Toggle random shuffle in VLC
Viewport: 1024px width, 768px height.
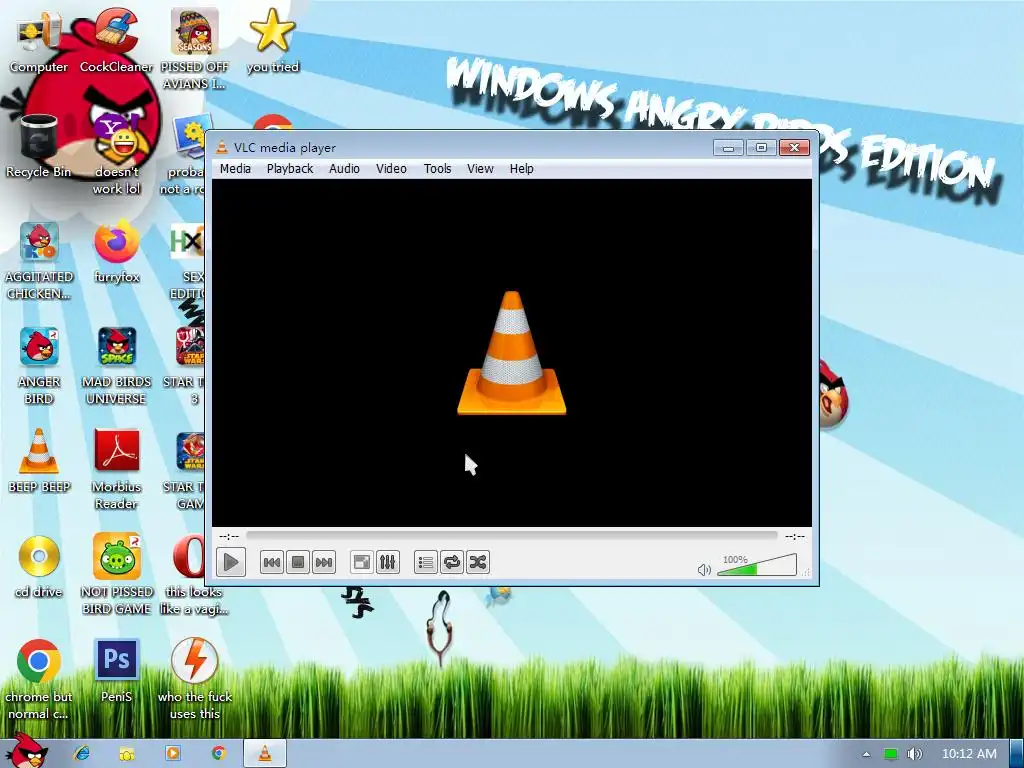pyautogui.click(x=477, y=562)
